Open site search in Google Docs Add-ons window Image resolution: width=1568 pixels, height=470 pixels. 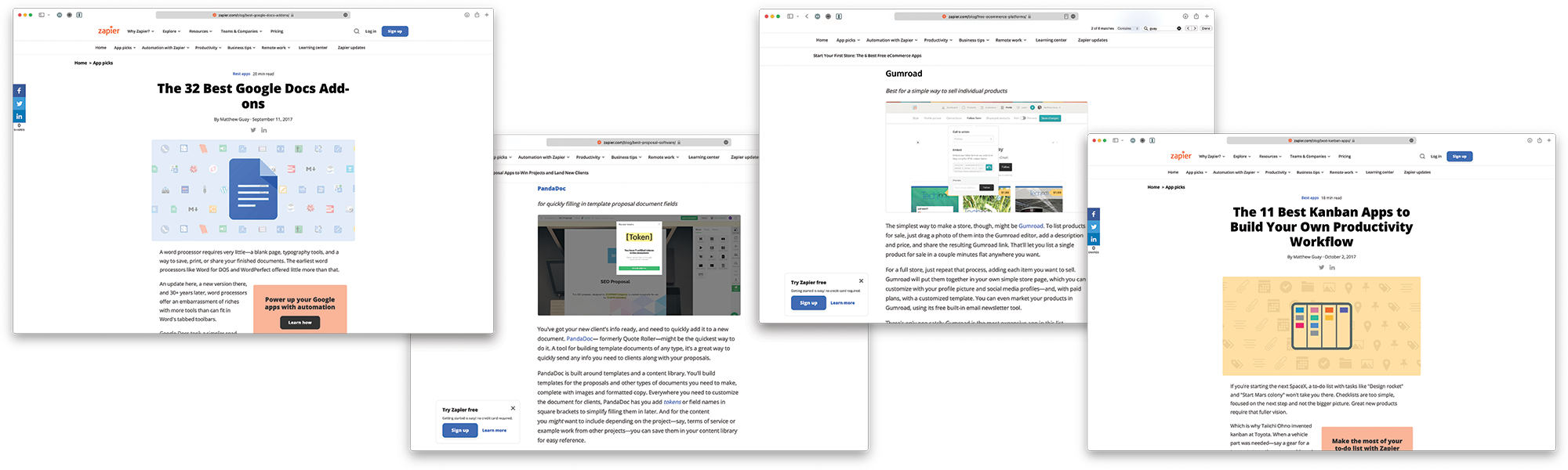coord(356,31)
